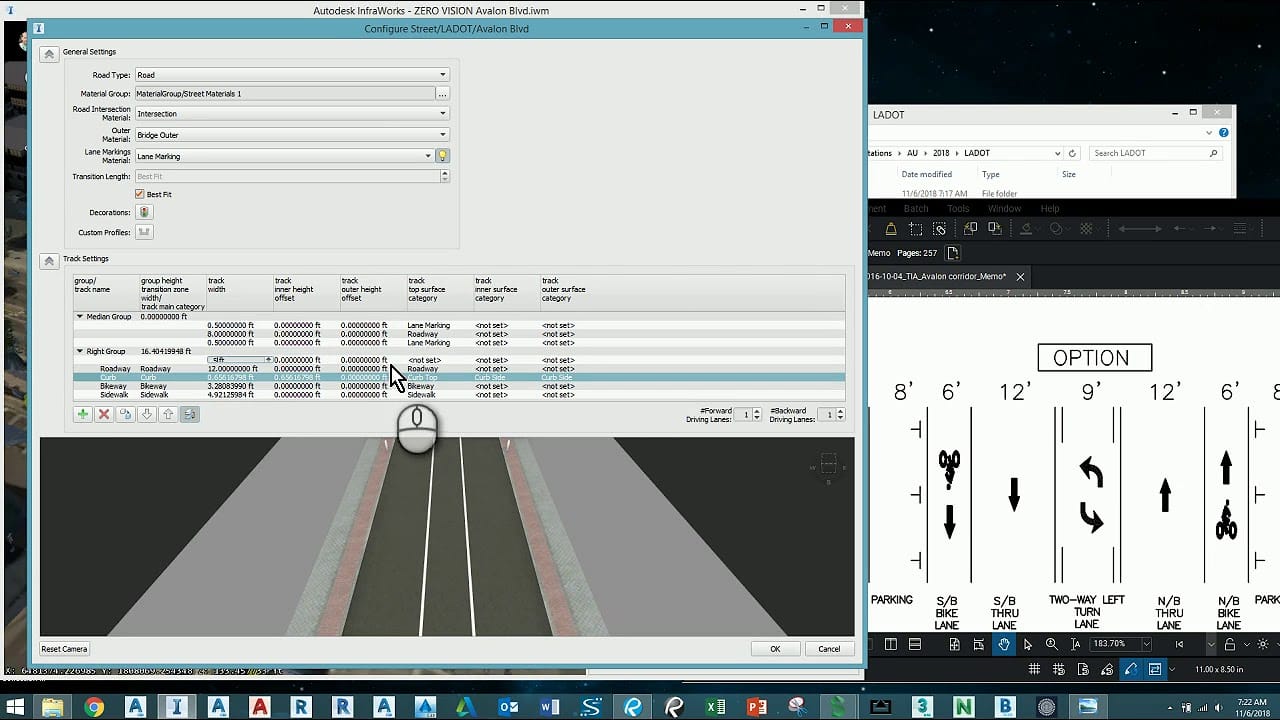Switch to the Avalon corridor Memo tab

[936, 277]
